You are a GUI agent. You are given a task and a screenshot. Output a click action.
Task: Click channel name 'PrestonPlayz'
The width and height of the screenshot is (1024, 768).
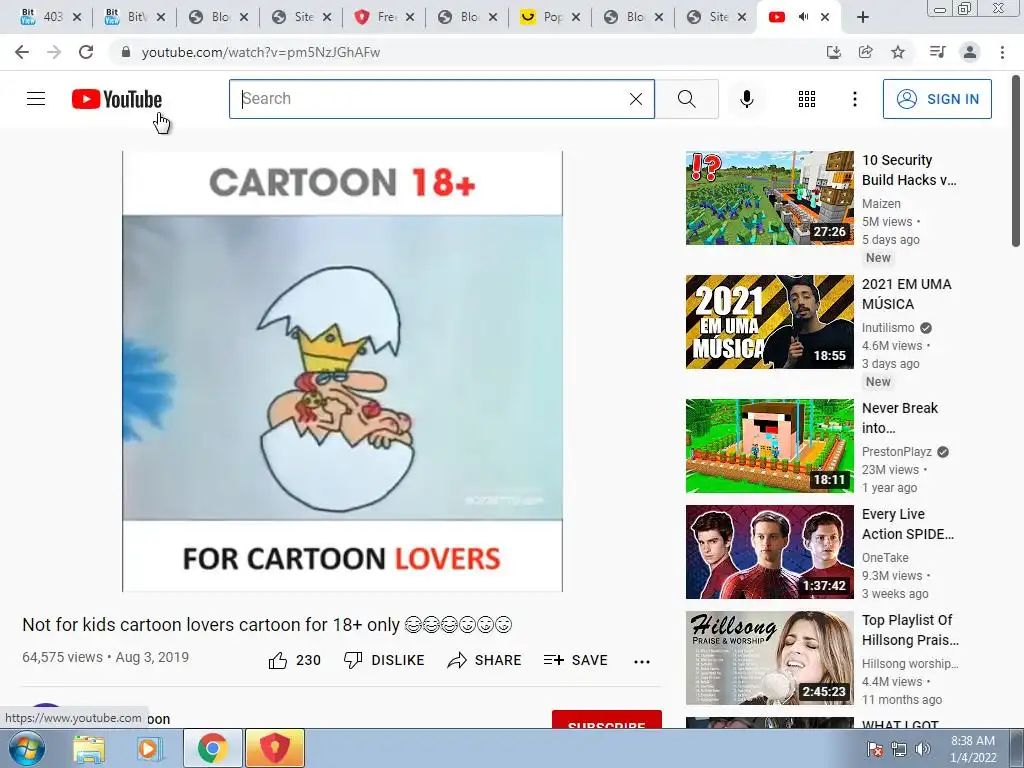(897, 452)
